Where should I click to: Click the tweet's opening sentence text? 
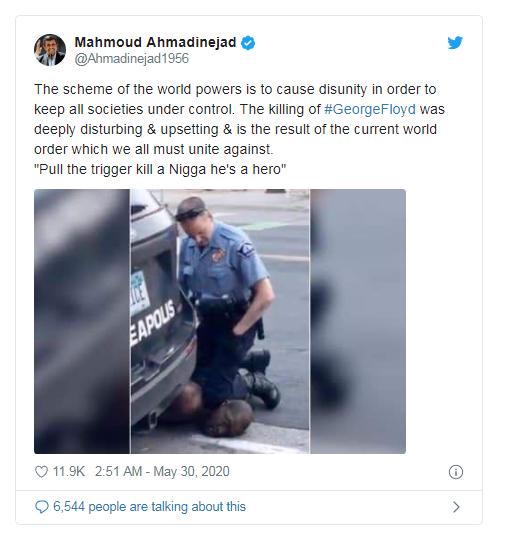(235, 99)
